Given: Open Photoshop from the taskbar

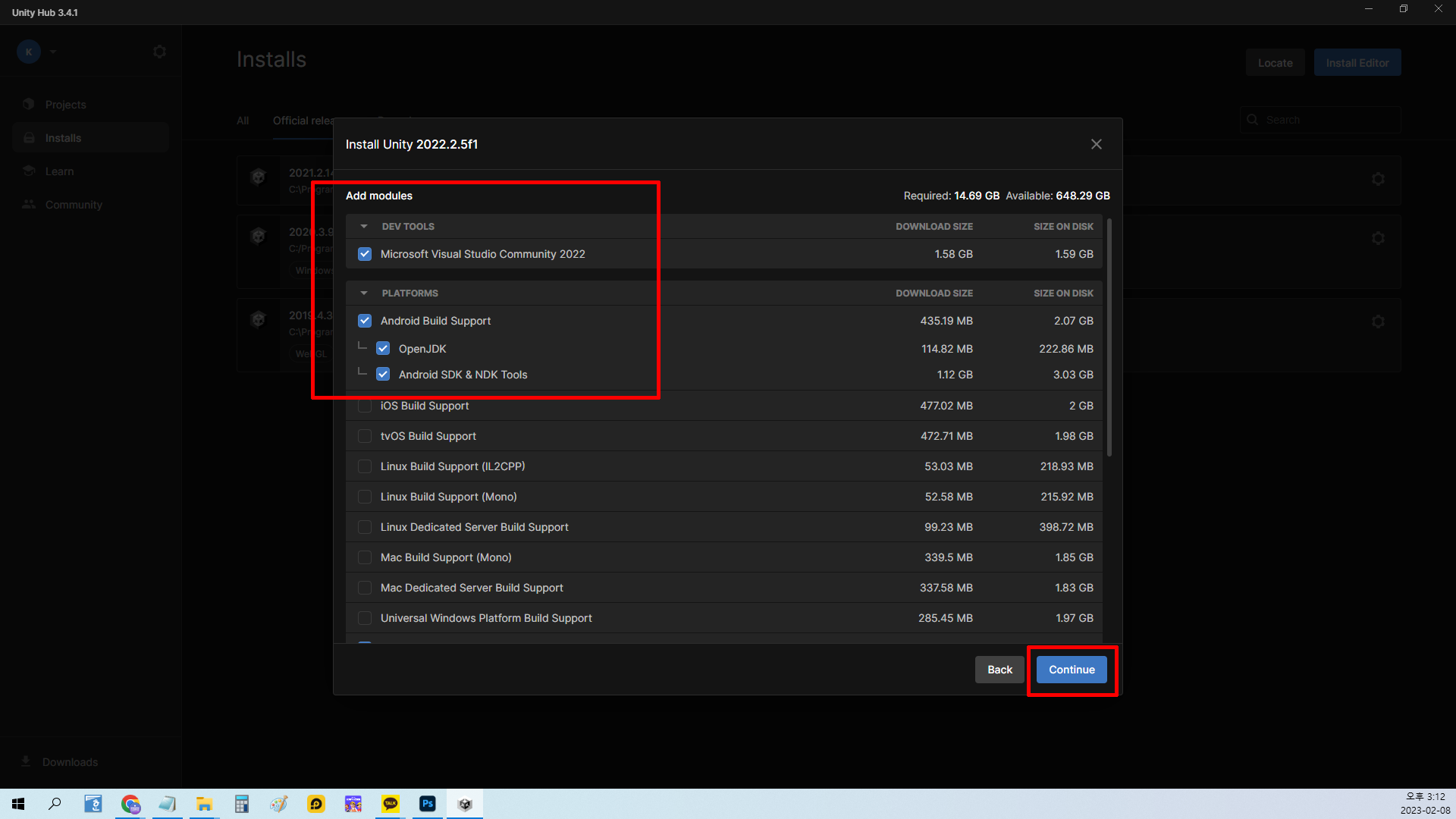Looking at the screenshot, I should click(428, 804).
